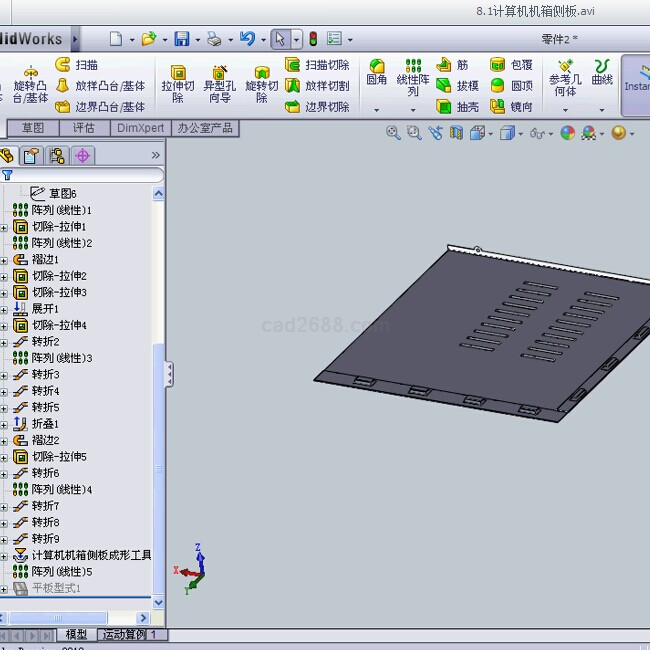Image resolution: width=650 pixels, height=650 pixels.
Task: Click the 参考几何体 reference geometry icon
Action: pos(565,77)
